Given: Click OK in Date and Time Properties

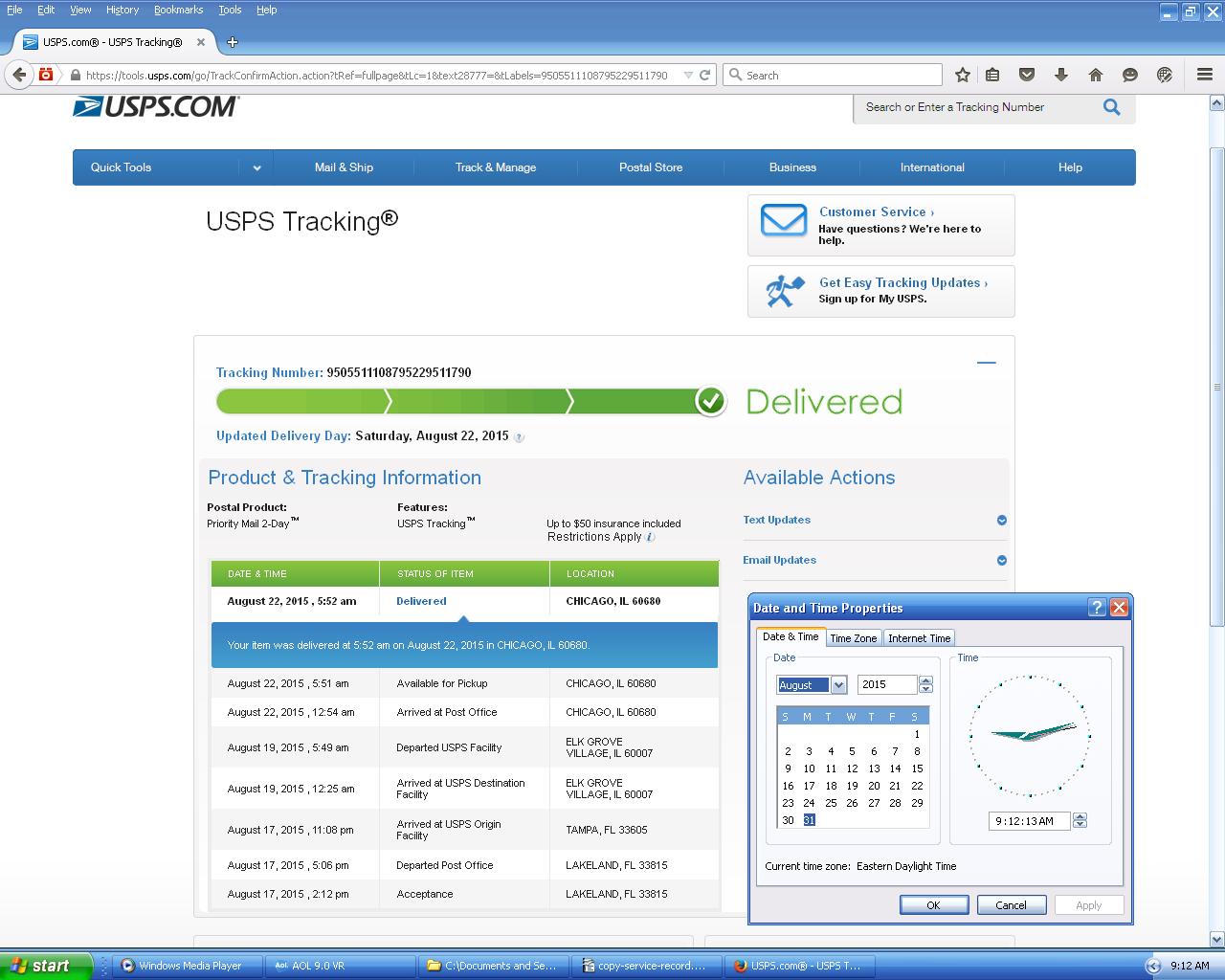Looking at the screenshot, I should tap(934, 905).
